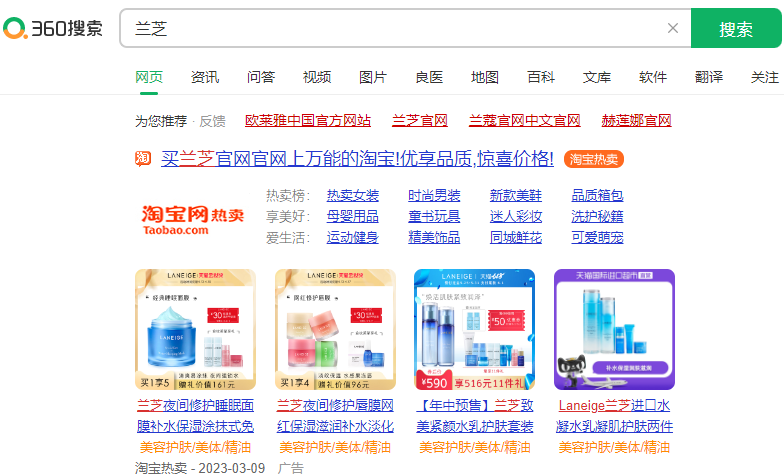The width and height of the screenshot is (784, 476).
Task: Open the 软件 tab
Action: pyautogui.click(x=653, y=77)
